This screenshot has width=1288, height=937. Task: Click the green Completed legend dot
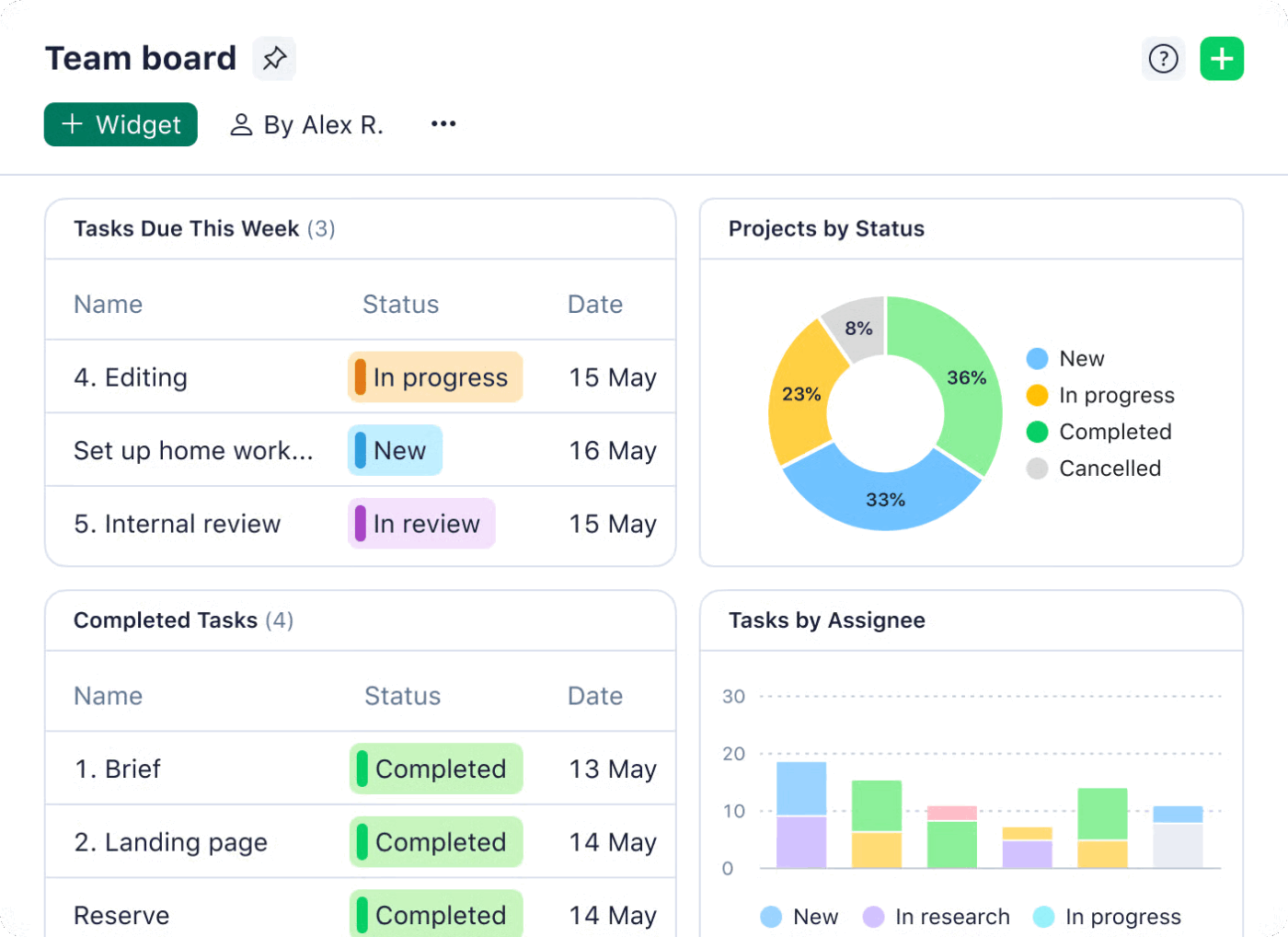point(1037,432)
